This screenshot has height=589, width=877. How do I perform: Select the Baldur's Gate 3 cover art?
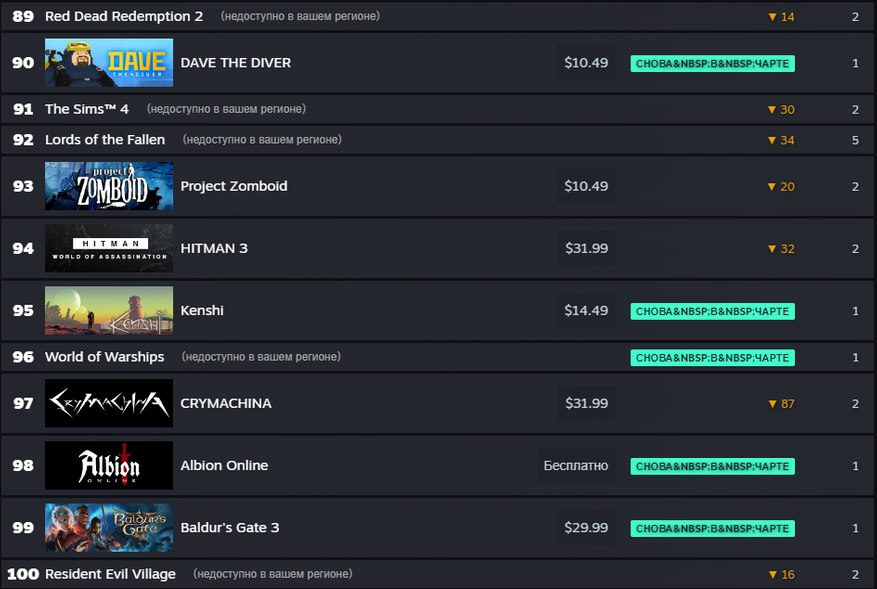coord(108,528)
